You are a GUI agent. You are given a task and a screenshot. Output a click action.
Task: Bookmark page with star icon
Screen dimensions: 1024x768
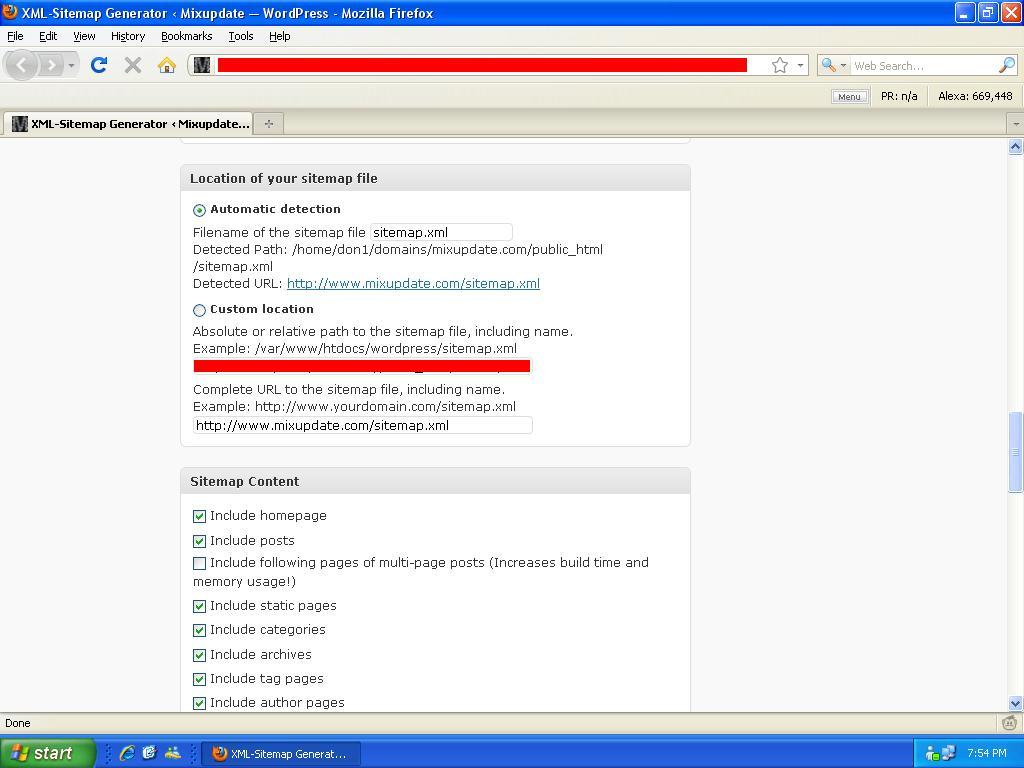(x=779, y=65)
